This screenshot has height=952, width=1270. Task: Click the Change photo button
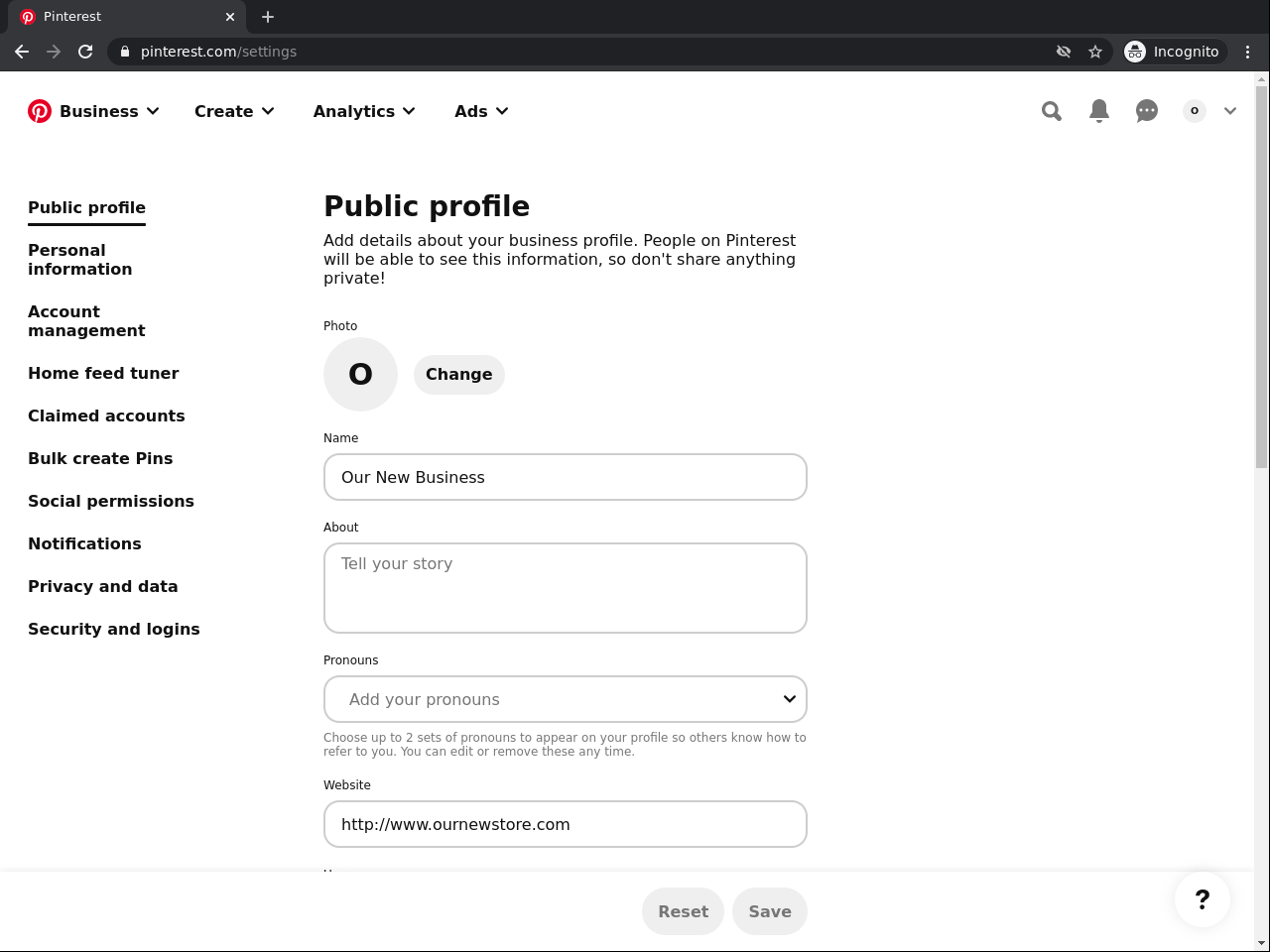point(459,375)
